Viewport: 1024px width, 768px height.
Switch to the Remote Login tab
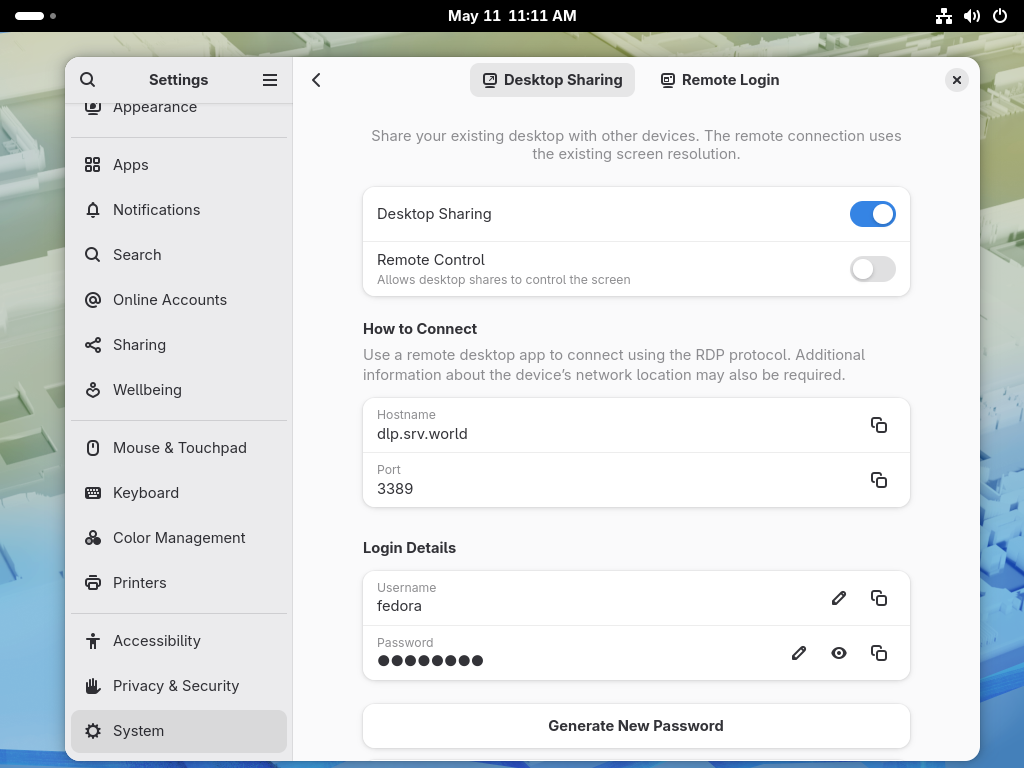(720, 80)
